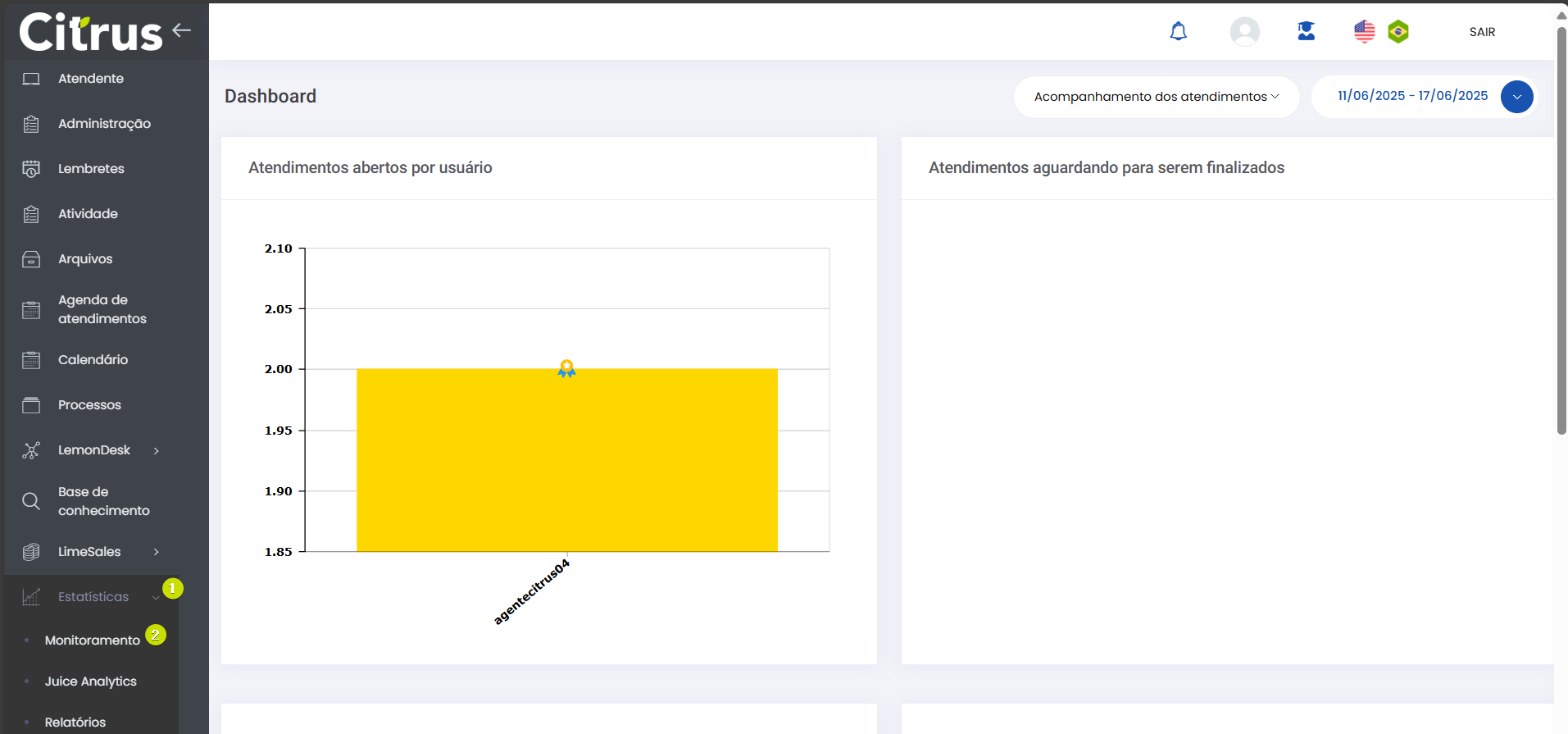Open the user profile avatar
The image size is (1568, 734).
tap(1244, 32)
